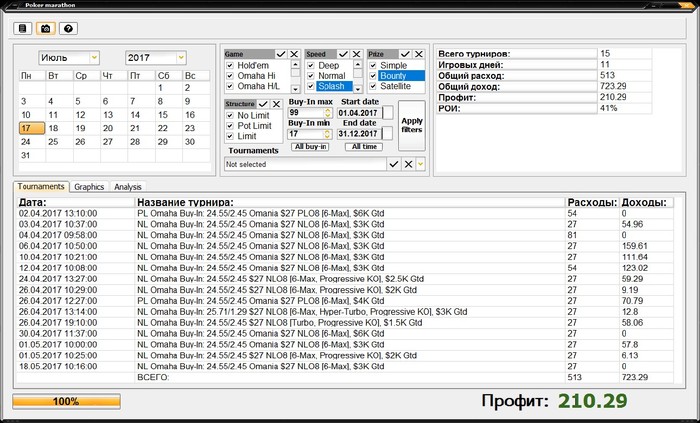Switch to the Graphics tab
This screenshot has height=423, width=700.
89,187
